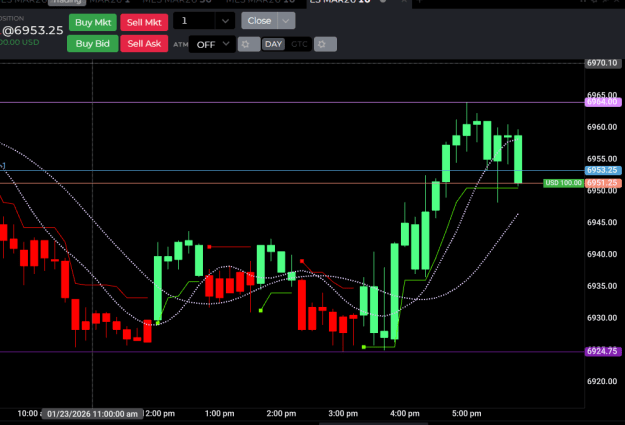625x425 pixels.
Task: Select DAY time-in-force option
Action: coord(273,44)
